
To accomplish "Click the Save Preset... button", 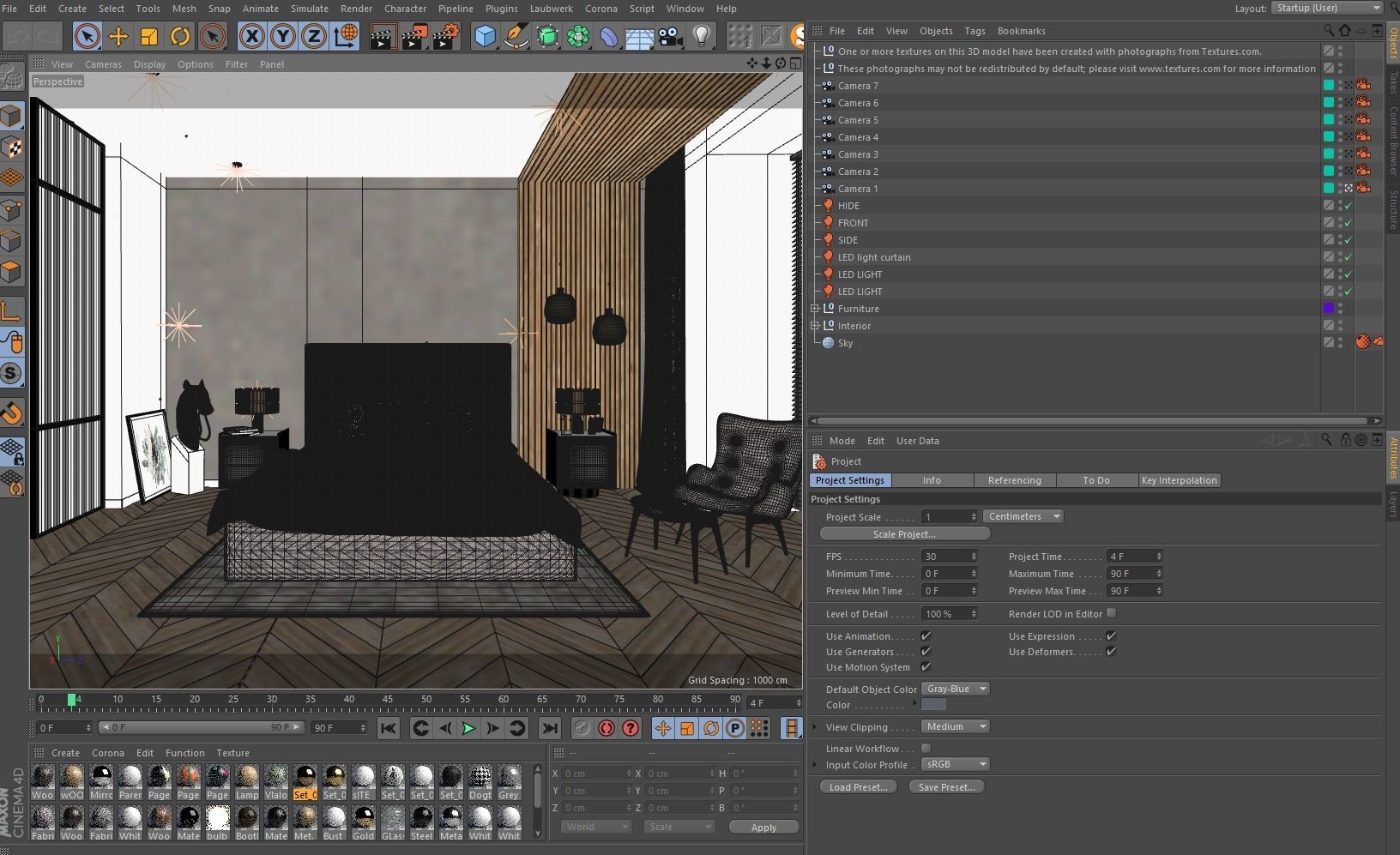I will click(x=946, y=786).
